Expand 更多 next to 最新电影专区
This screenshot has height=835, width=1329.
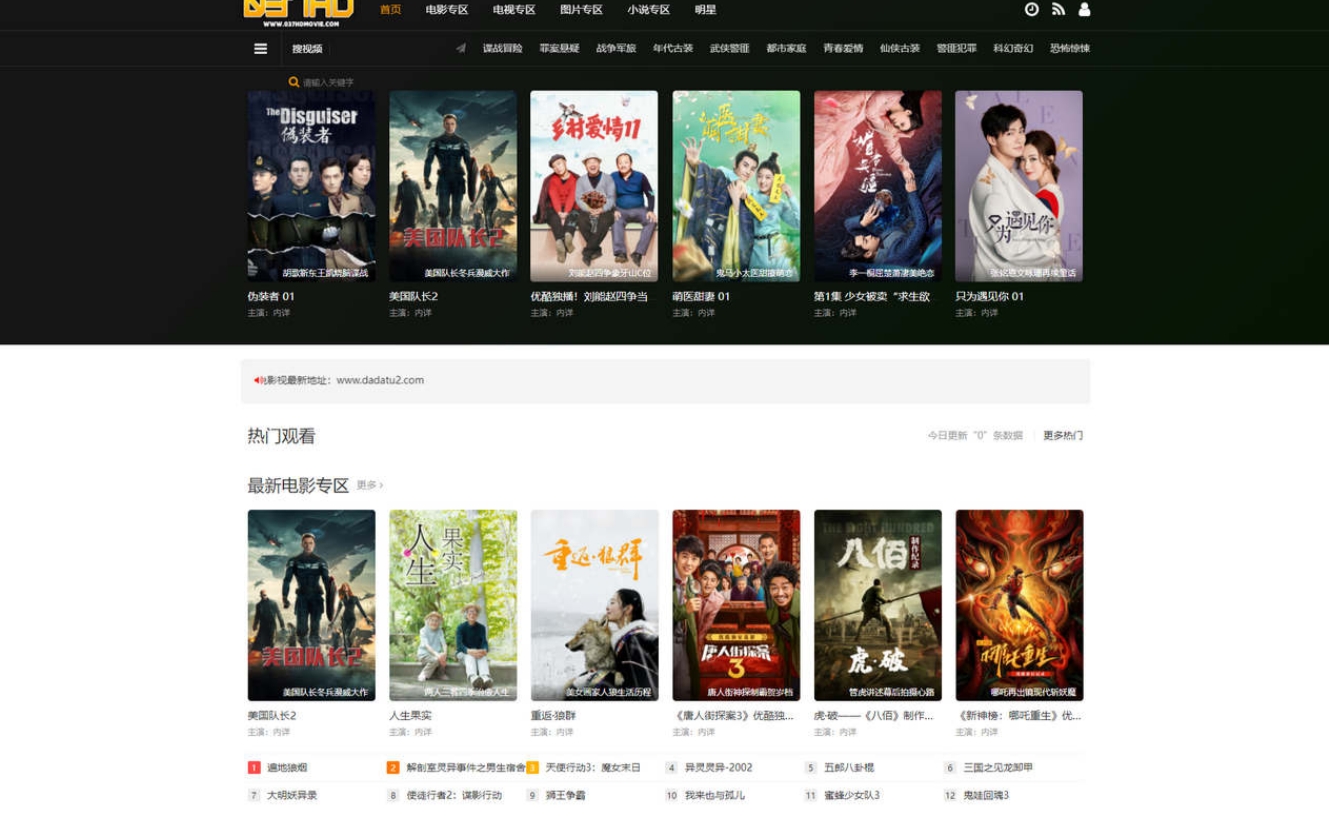tap(370, 485)
